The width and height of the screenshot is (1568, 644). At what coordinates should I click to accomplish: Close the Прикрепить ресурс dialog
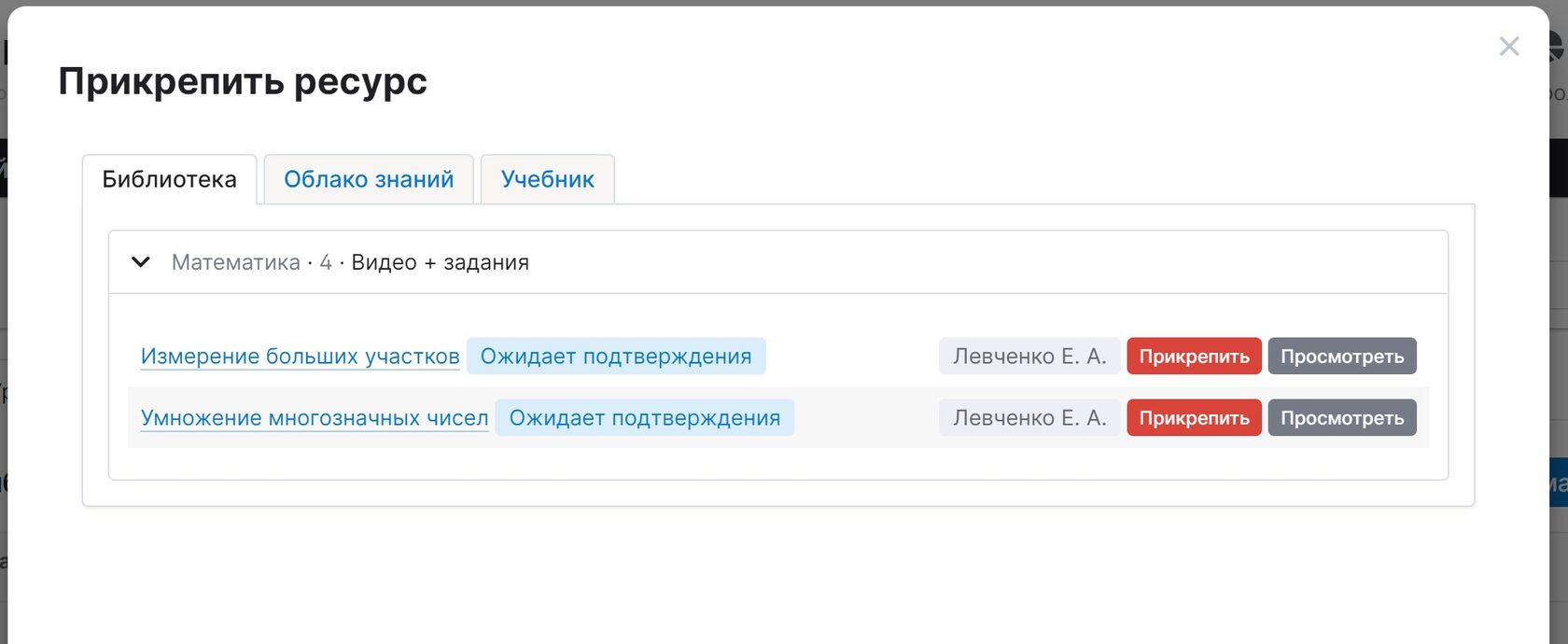click(1508, 47)
